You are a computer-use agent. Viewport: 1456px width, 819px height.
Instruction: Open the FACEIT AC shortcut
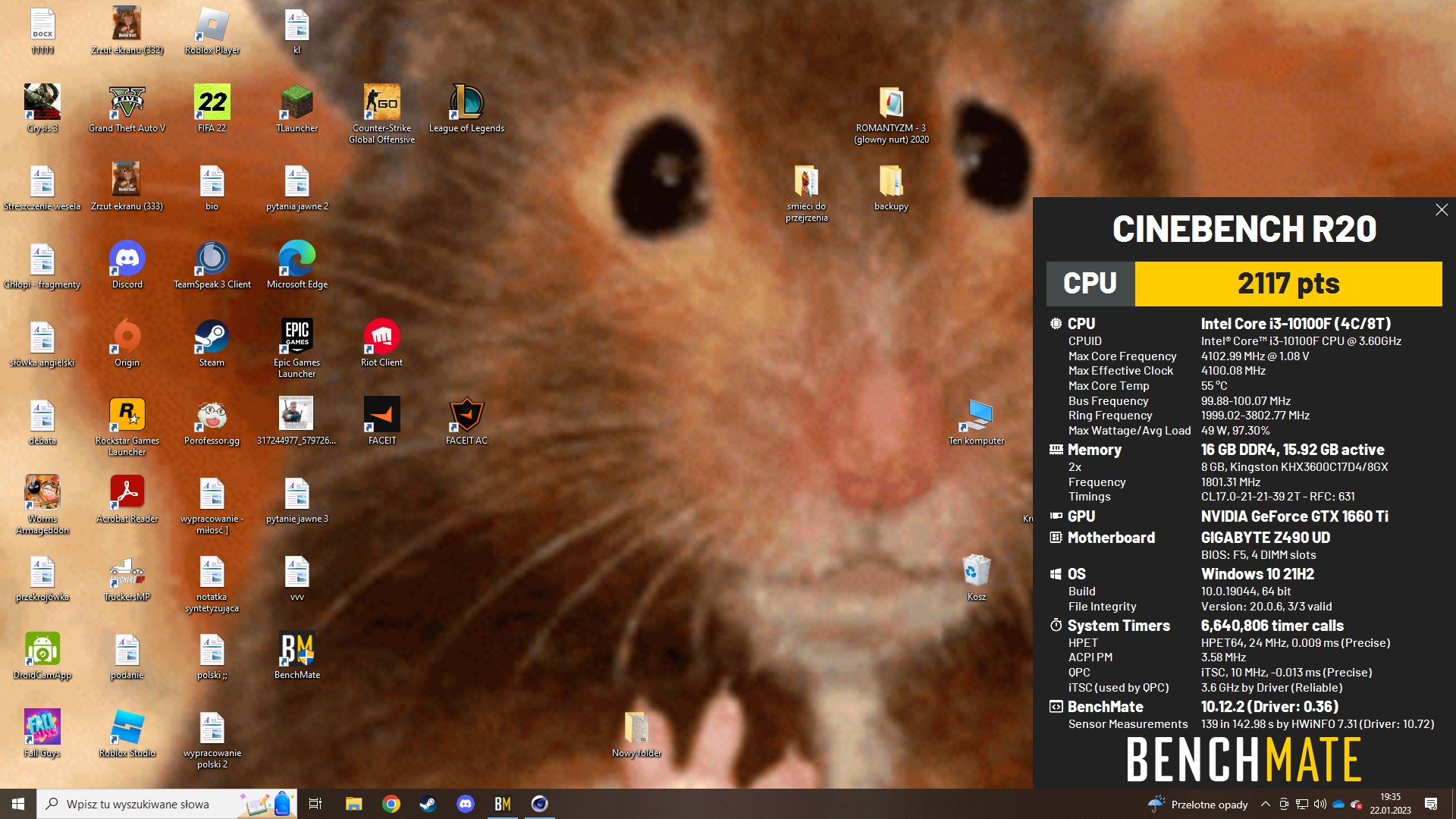466,422
